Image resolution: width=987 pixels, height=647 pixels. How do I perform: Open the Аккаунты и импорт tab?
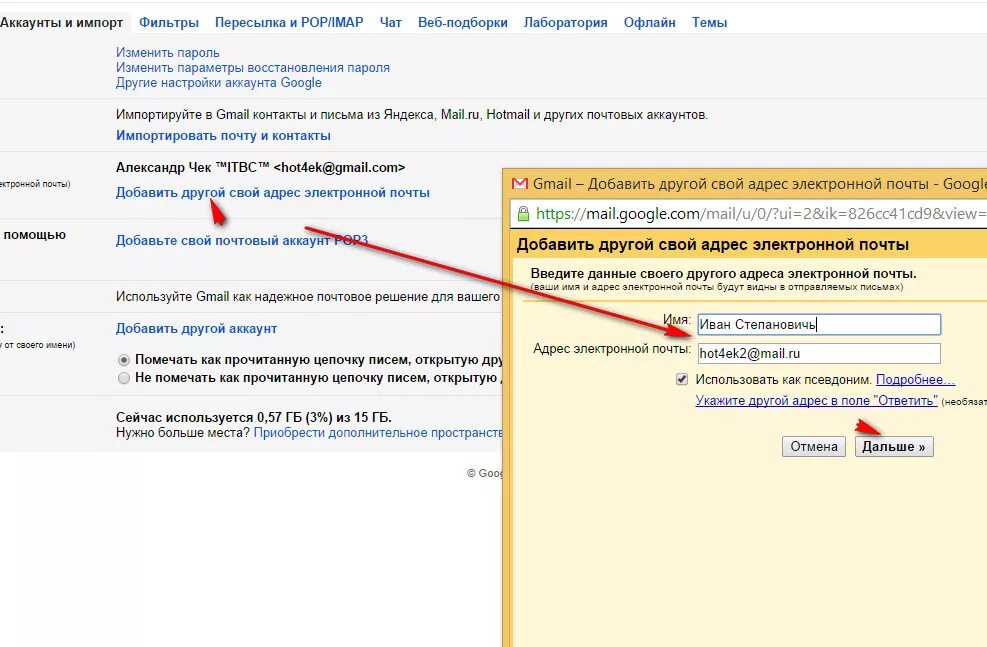coord(62,23)
